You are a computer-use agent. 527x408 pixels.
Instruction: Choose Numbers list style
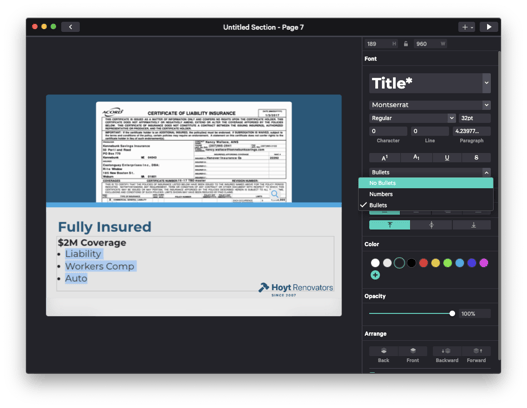(426, 194)
